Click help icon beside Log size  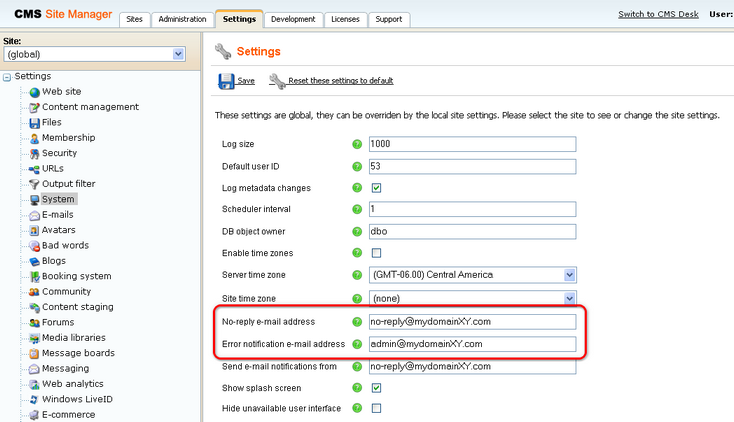[x=357, y=144]
